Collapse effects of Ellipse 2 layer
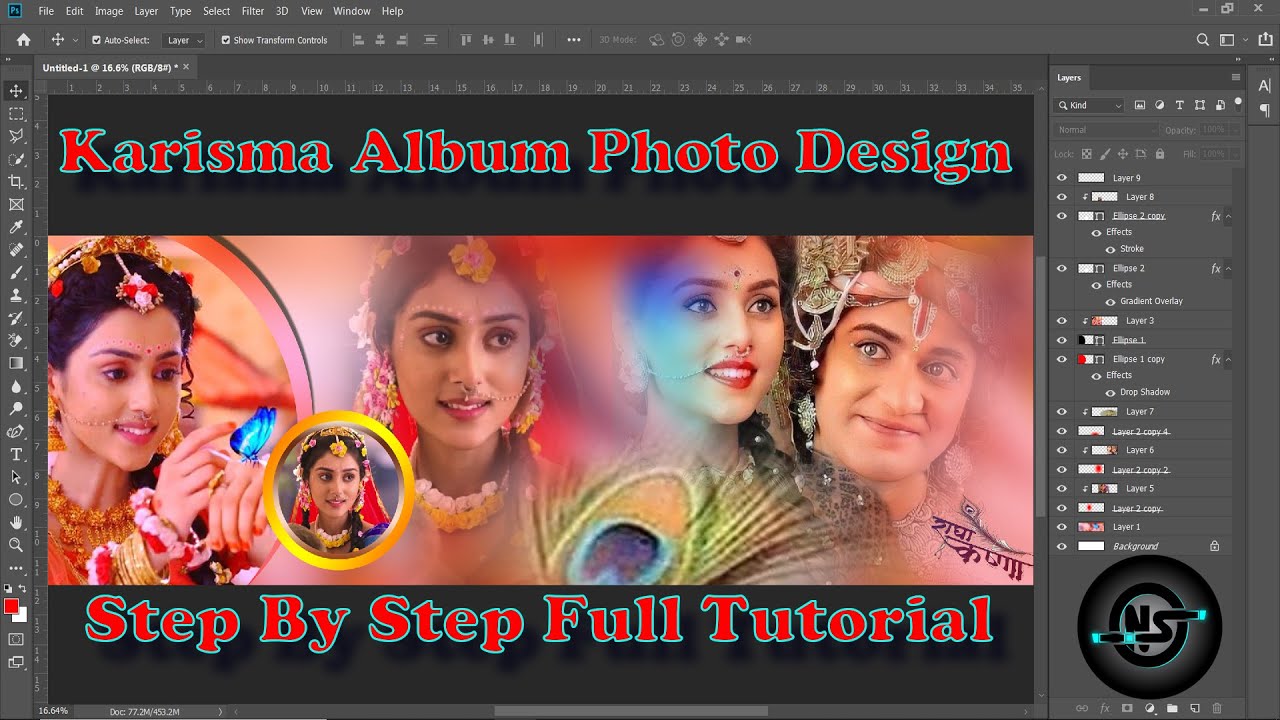This screenshot has width=1280, height=720. click(1228, 268)
